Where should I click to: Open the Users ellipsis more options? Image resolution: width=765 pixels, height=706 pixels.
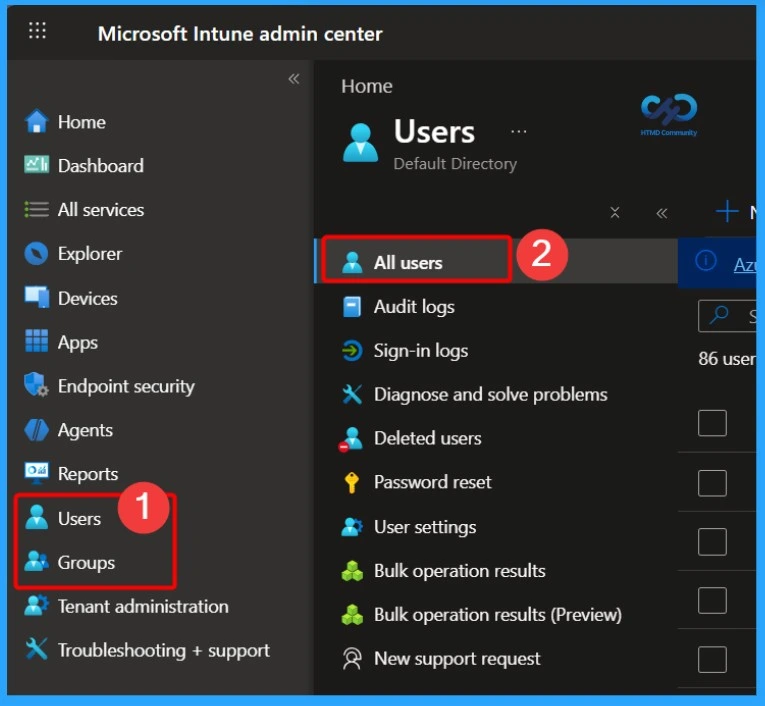519,131
